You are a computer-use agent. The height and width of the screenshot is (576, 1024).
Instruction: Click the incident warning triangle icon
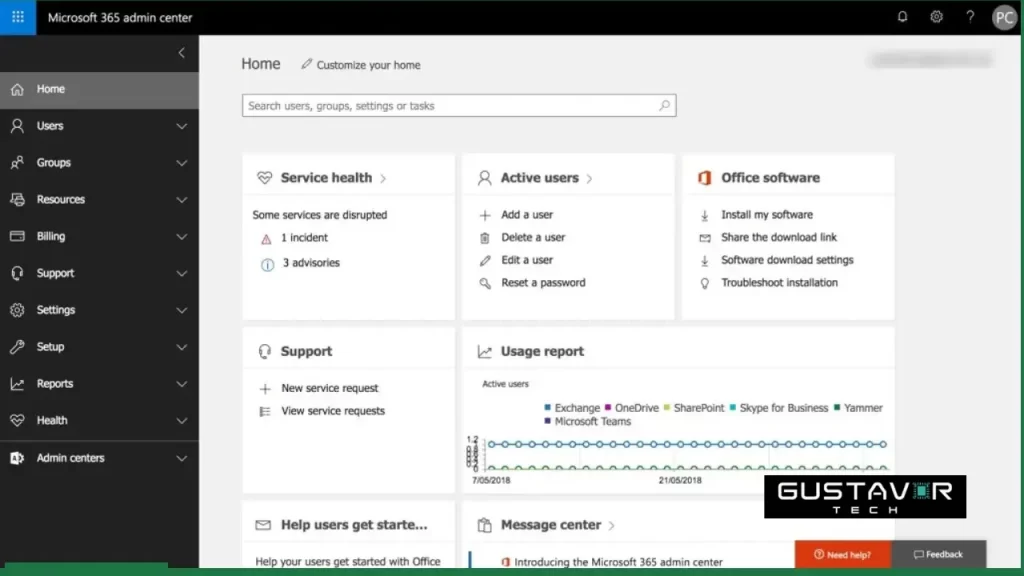[x=266, y=239]
